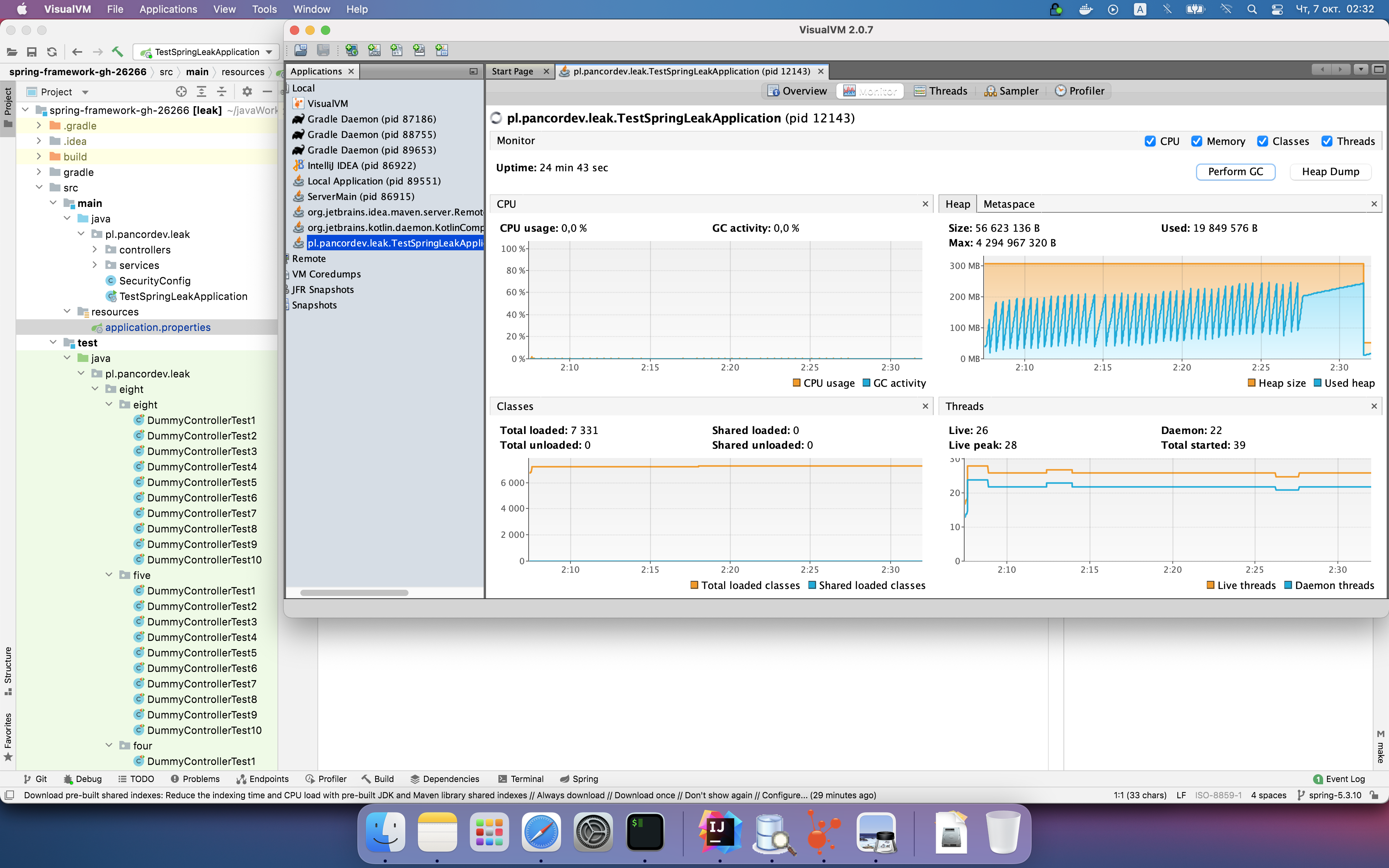The width and height of the screenshot is (1389, 868).
Task: Click the Load snapshot icon in VisualVM toolbar
Action: [300, 50]
